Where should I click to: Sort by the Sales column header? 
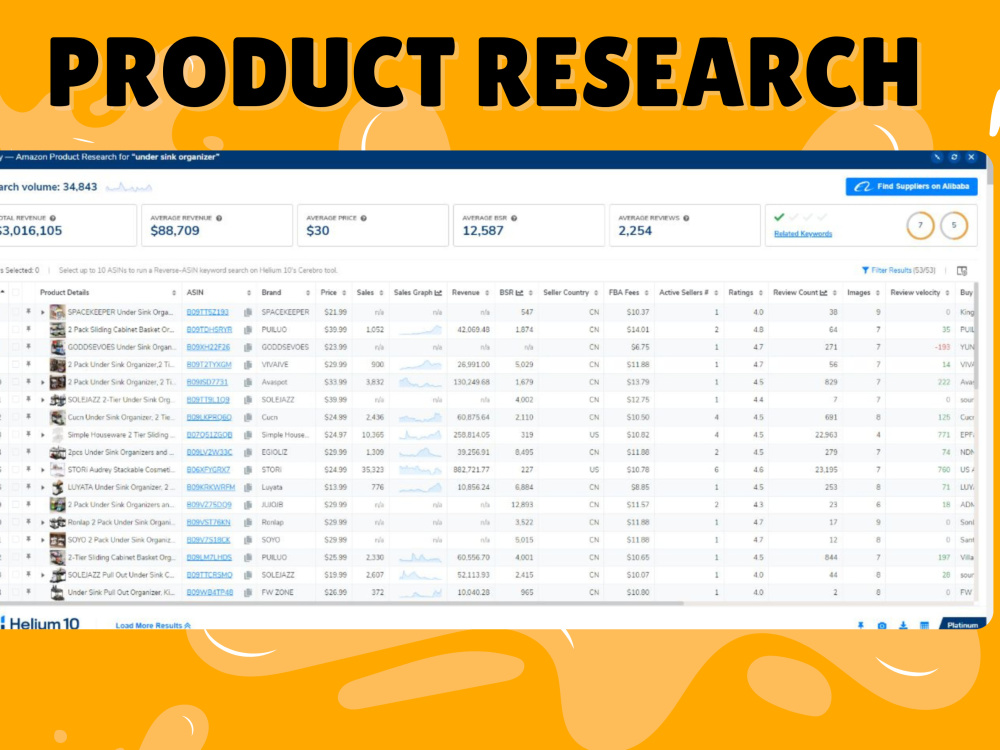[x=370, y=293]
